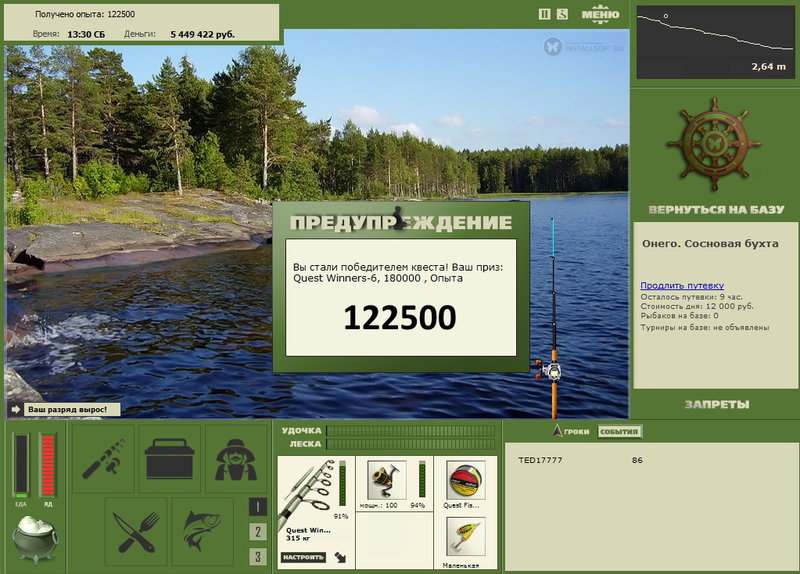Select the Quest Fis... line spool thumbnail

click(x=466, y=480)
